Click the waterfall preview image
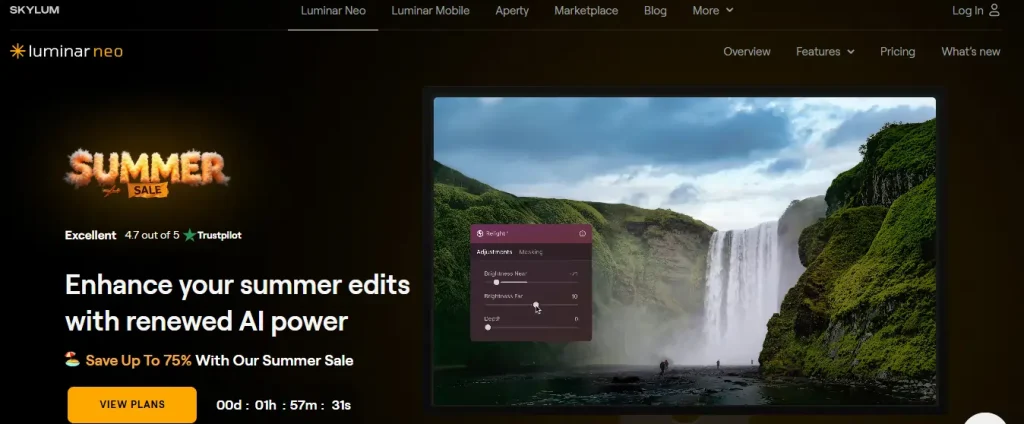The width and height of the screenshot is (1024, 424). pos(684,251)
